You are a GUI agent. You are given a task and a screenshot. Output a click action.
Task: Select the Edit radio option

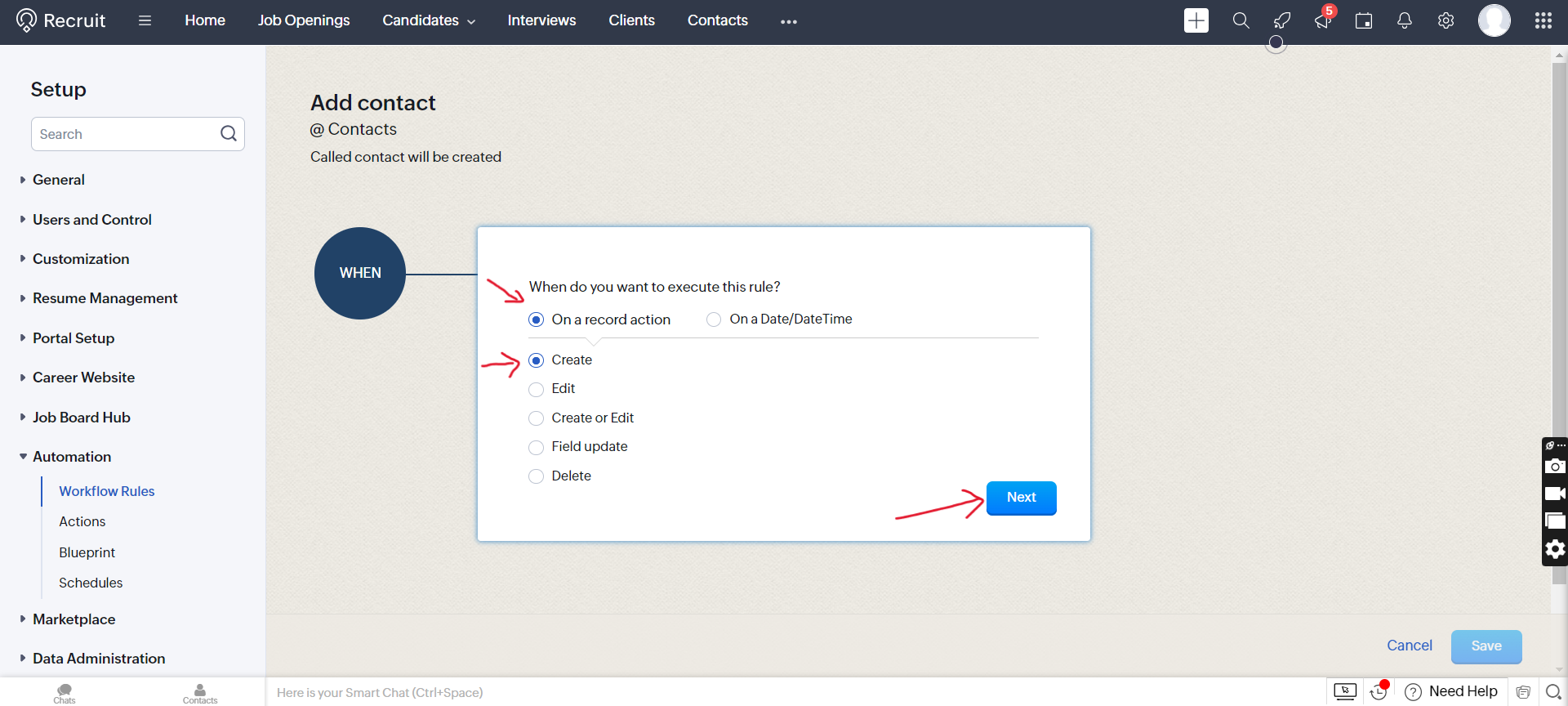[537, 389]
